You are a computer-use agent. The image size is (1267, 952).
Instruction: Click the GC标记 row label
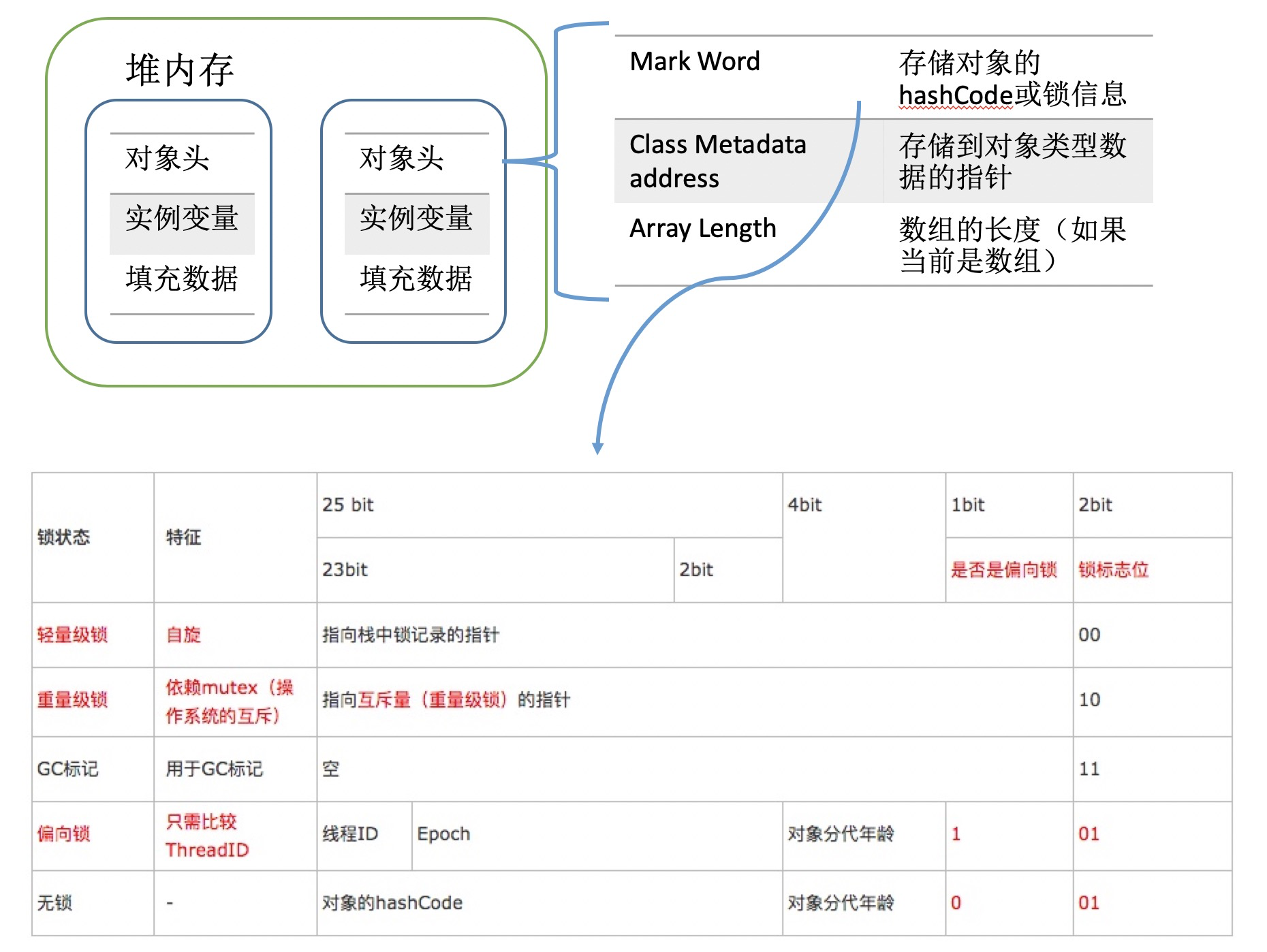(x=67, y=769)
